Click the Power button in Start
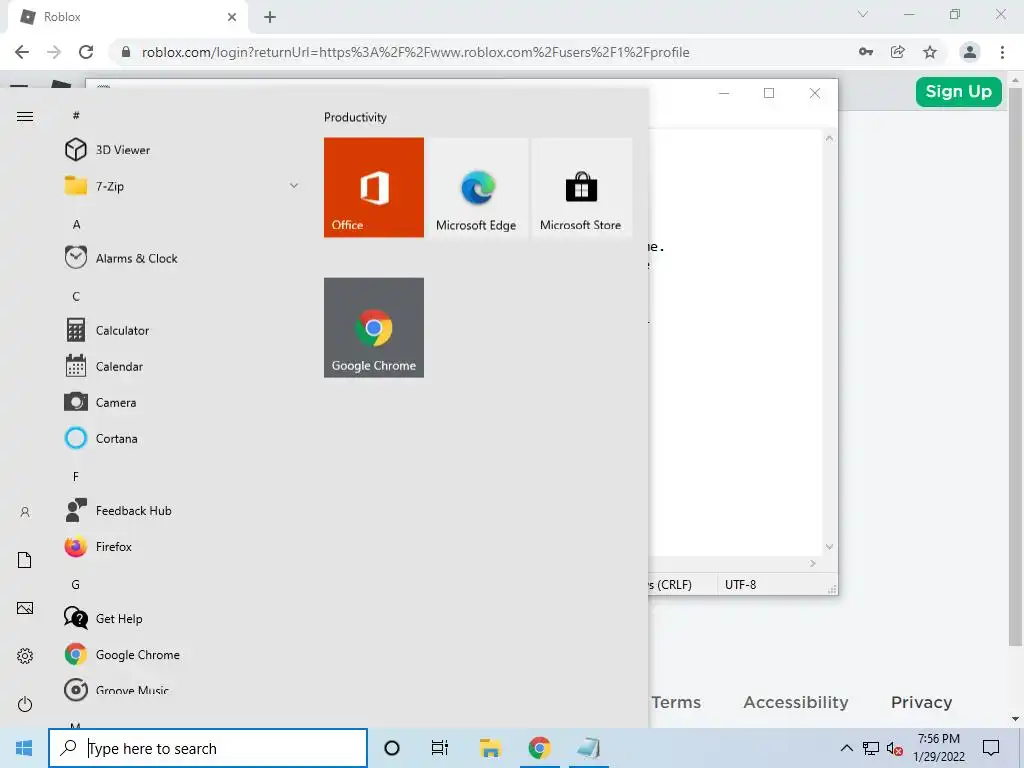Image resolution: width=1024 pixels, height=768 pixels. (x=25, y=704)
